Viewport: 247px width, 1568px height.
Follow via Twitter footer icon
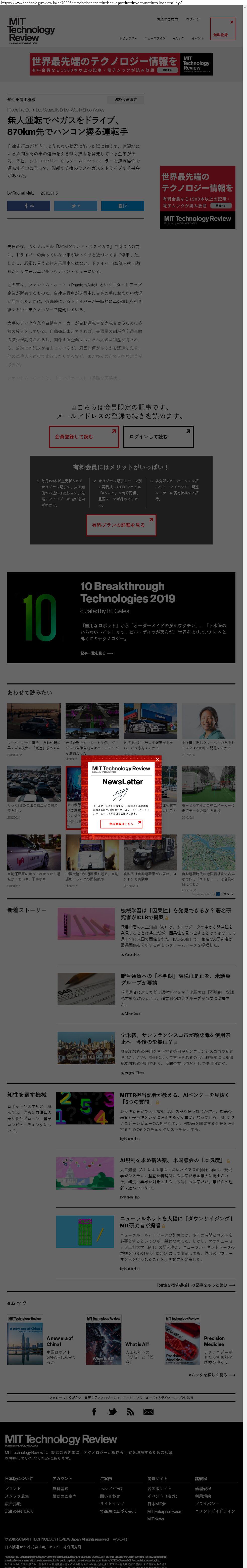coord(112,1412)
